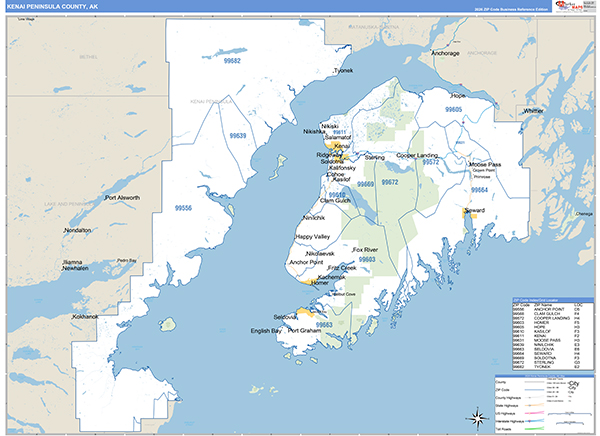Click the Hope town label on map
The width and height of the screenshot is (600, 436).
(458, 96)
